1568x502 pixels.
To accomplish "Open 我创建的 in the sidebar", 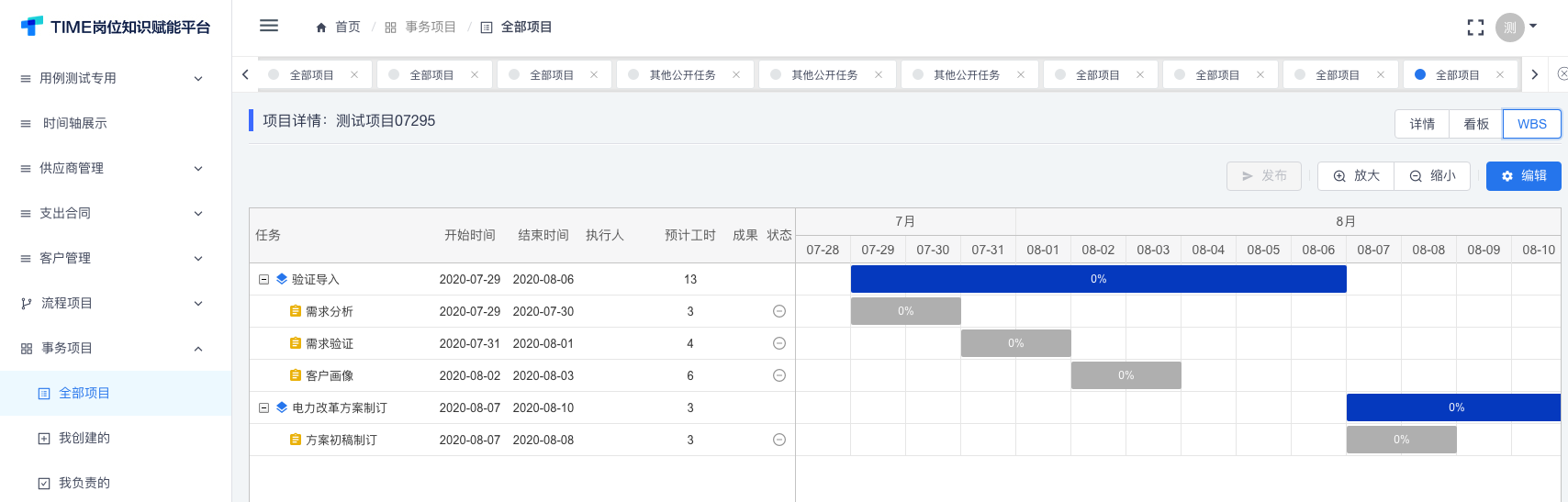I will 116,438.
